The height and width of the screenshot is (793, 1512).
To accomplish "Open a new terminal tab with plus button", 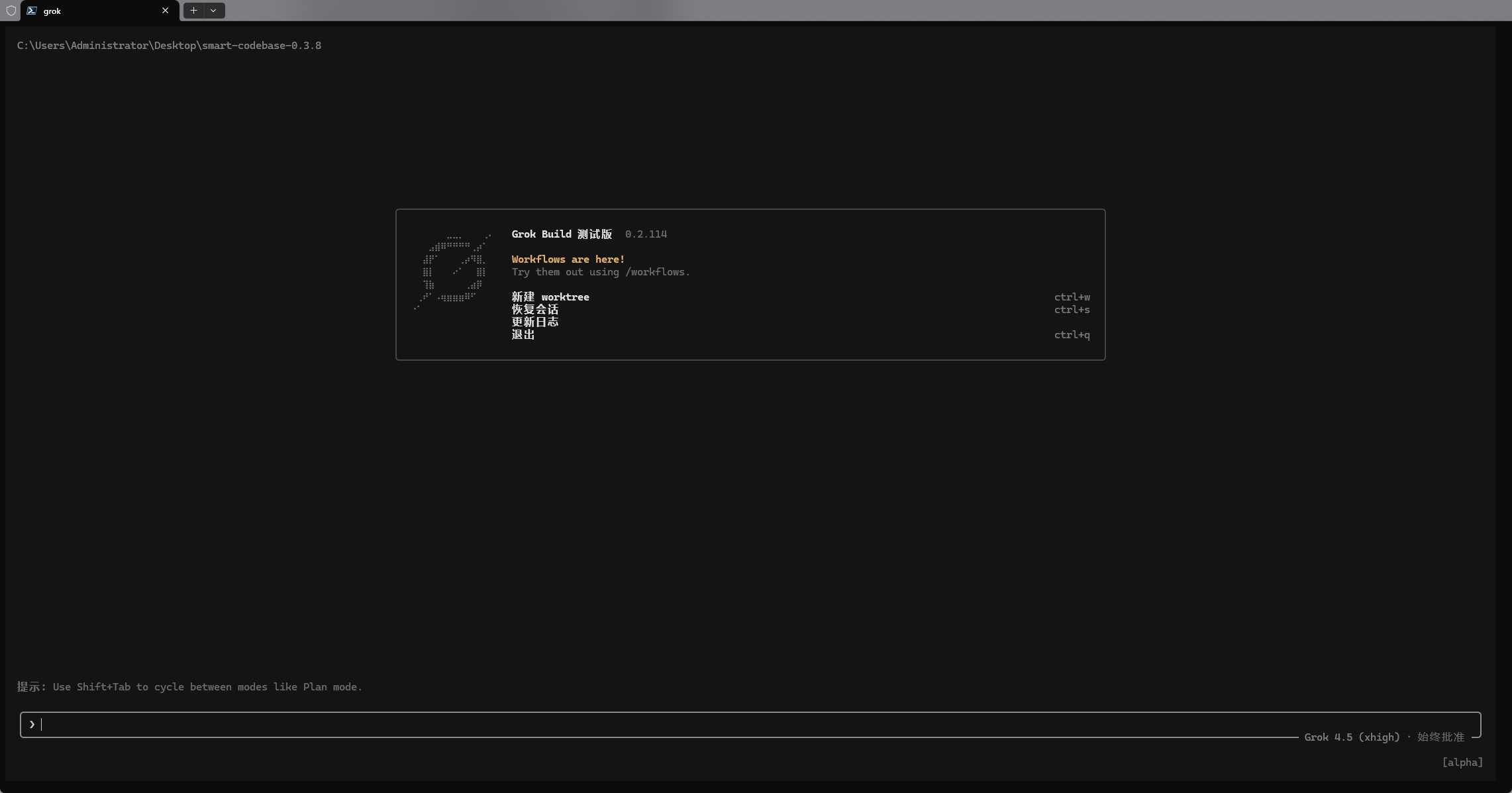I will coord(193,11).
